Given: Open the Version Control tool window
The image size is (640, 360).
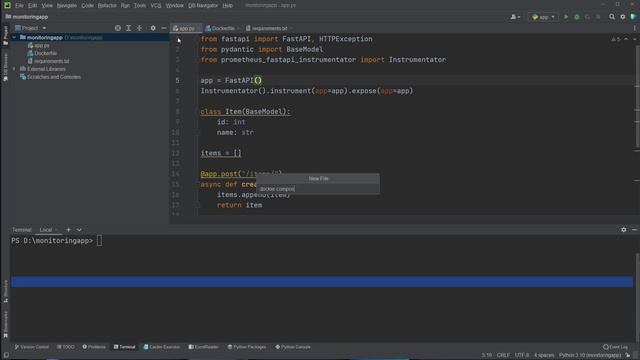Looking at the screenshot, I should pos(31,347).
